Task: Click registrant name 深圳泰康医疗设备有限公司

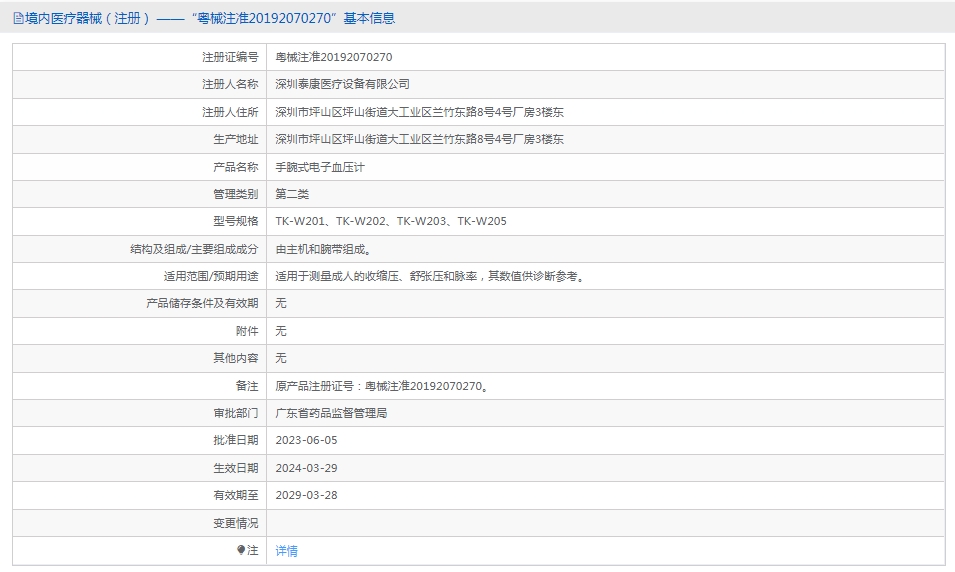Action: coord(342,84)
